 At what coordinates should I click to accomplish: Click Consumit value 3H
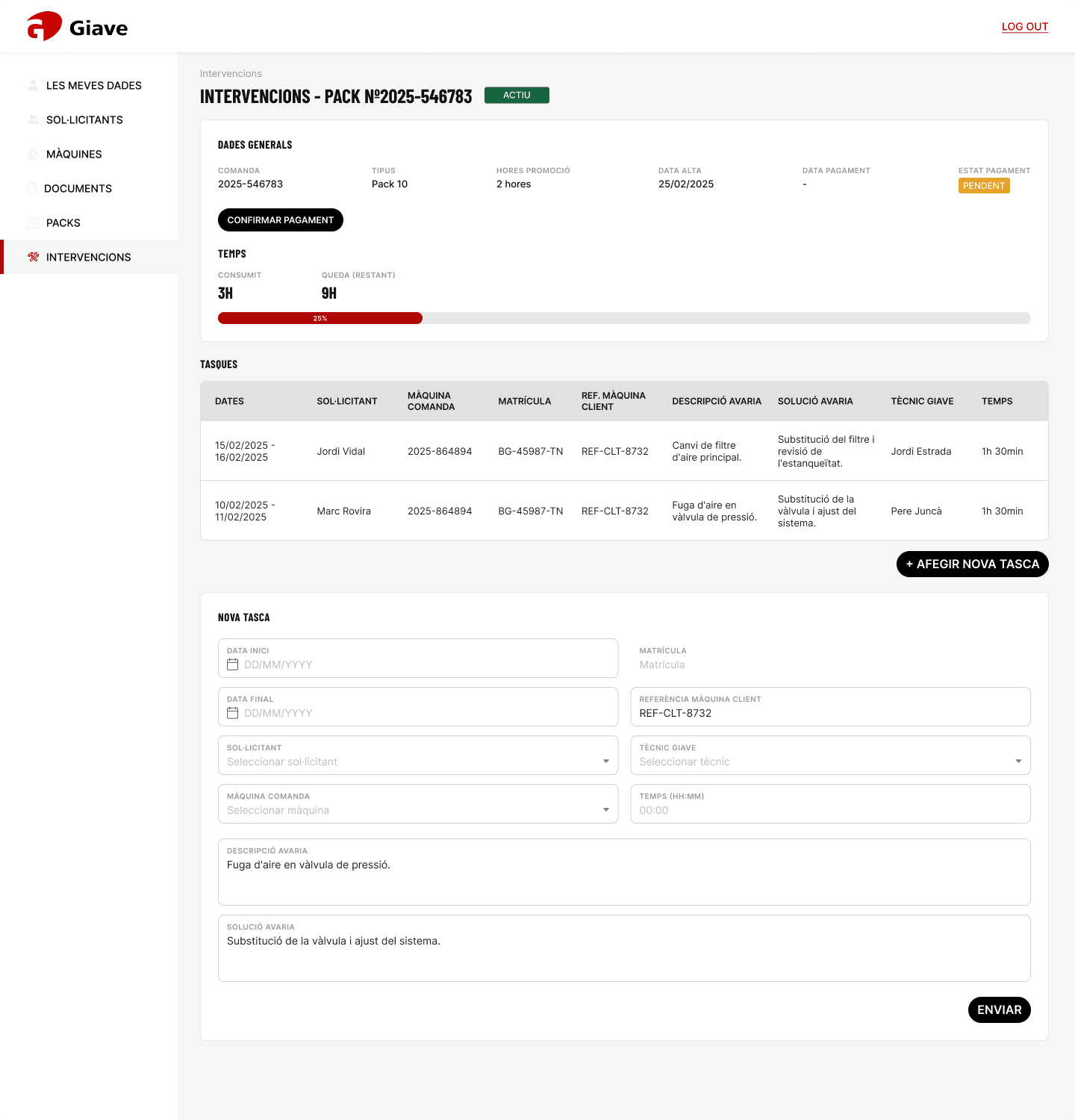[x=225, y=293]
